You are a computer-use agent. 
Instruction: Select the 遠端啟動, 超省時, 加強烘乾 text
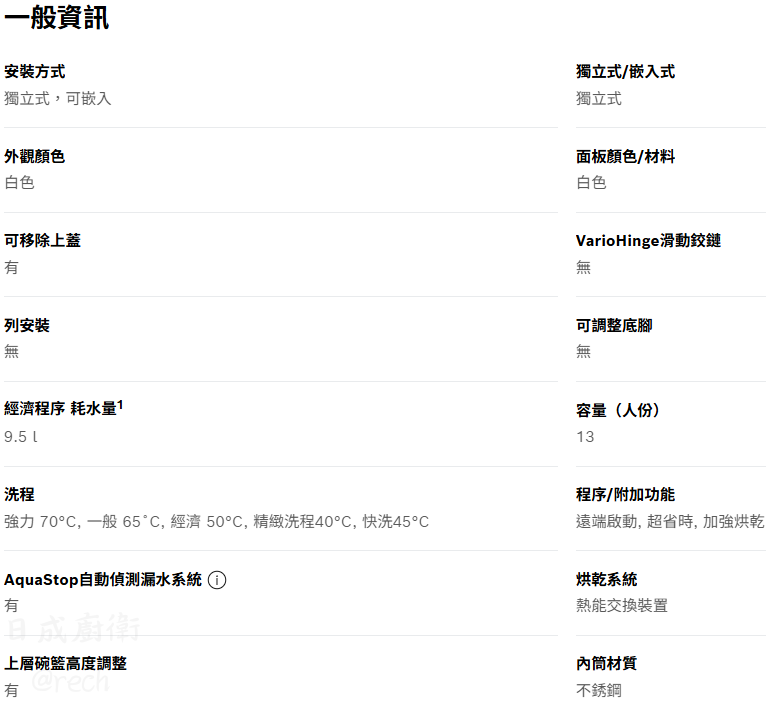click(670, 522)
